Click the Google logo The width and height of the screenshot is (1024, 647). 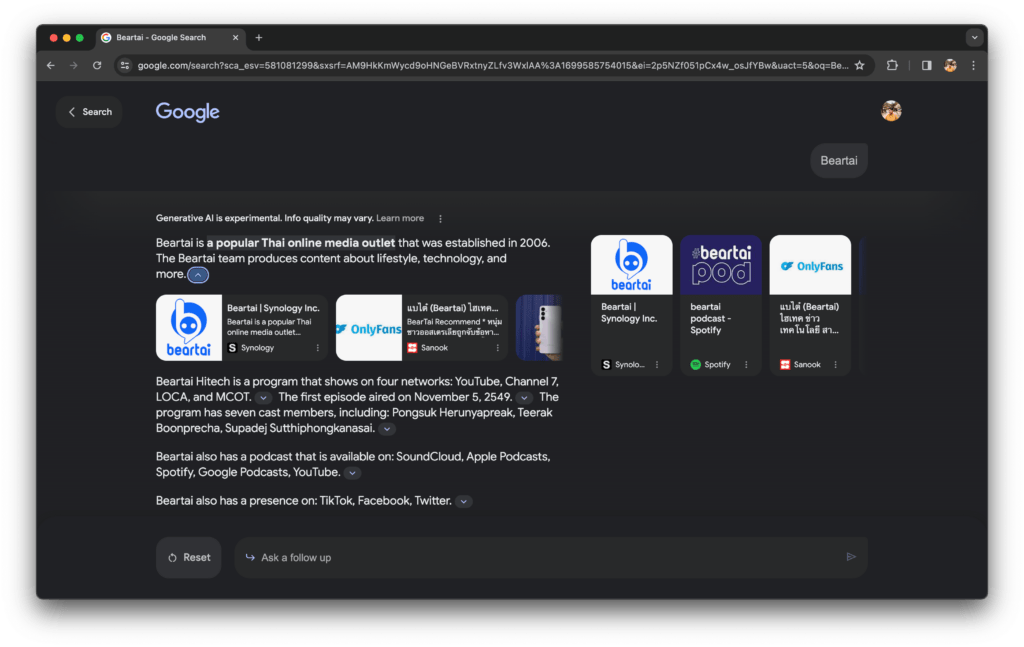pos(187,112)
